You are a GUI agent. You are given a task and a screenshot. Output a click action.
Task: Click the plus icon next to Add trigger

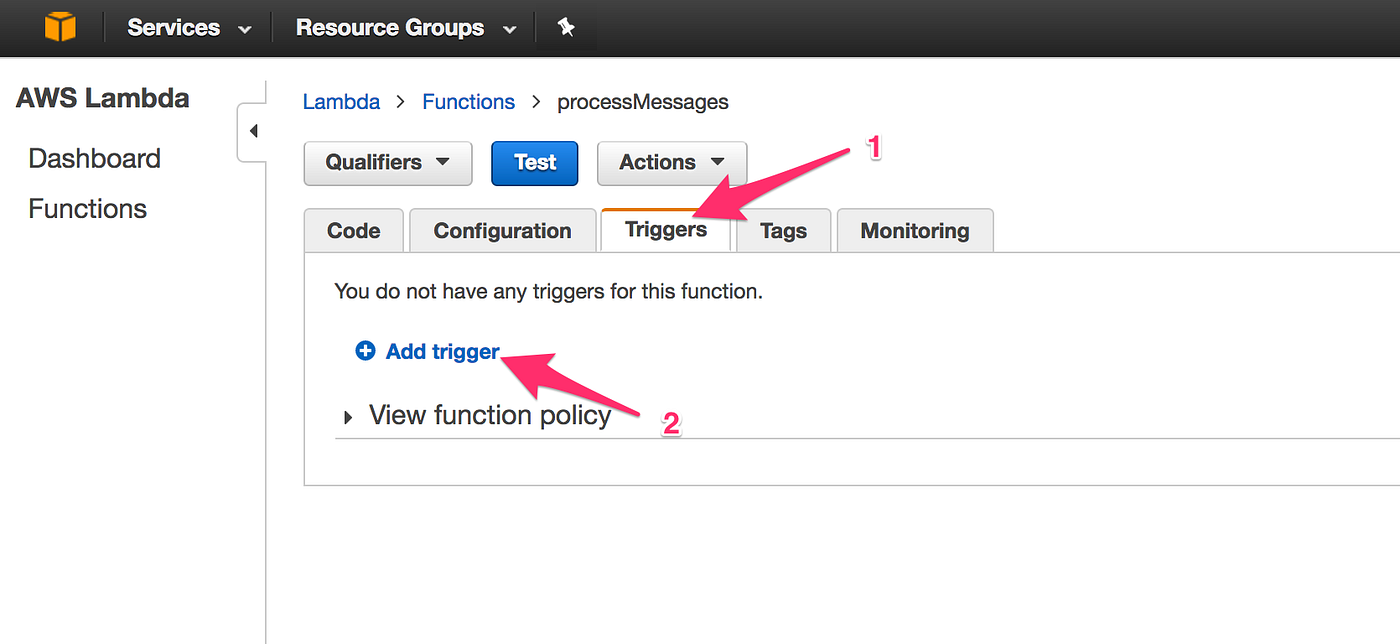[365, 351]
